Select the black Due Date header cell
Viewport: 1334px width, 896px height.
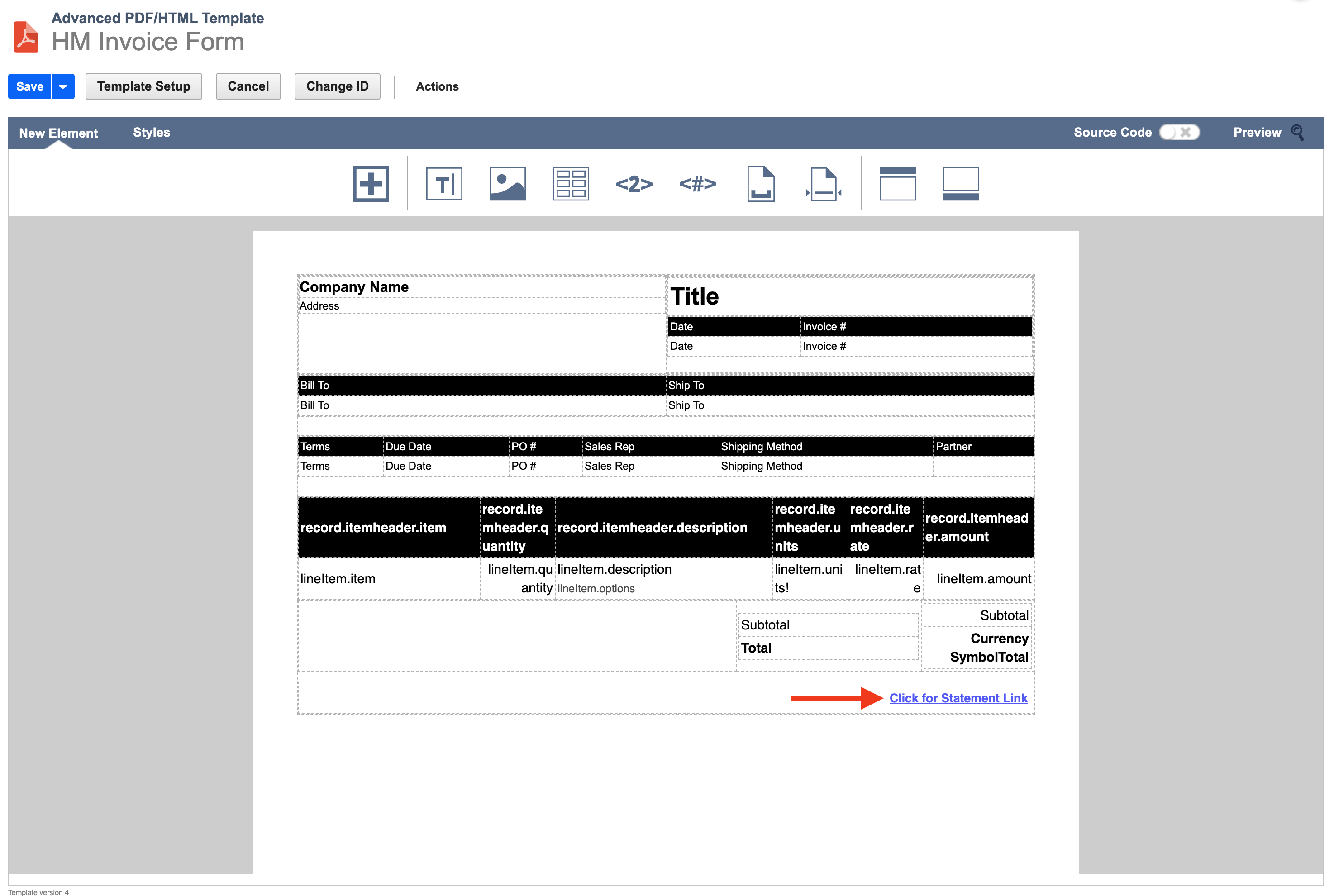(x=446, y=446)
